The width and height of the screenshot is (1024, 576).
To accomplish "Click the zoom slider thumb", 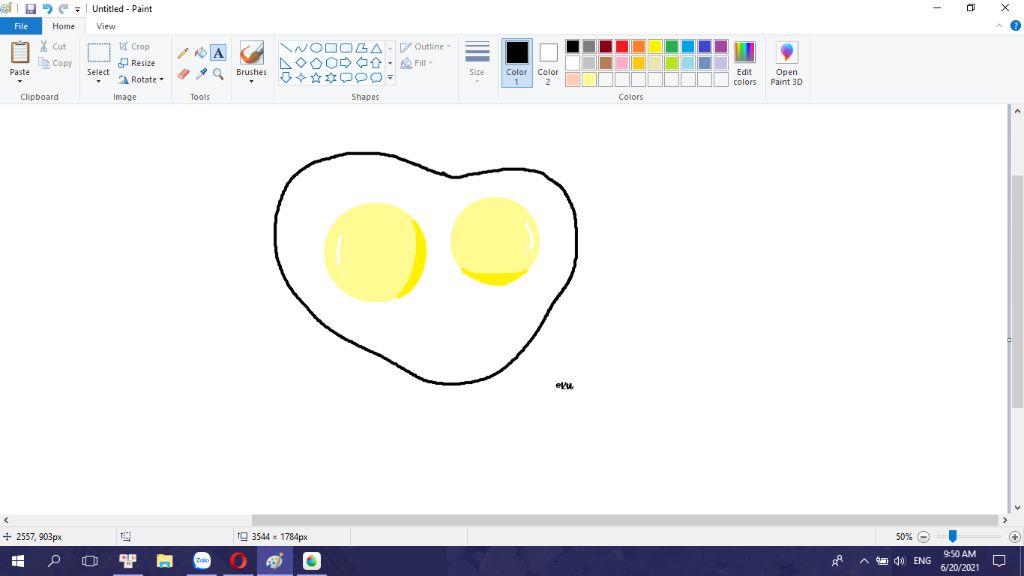I will (x=953, y=536).
